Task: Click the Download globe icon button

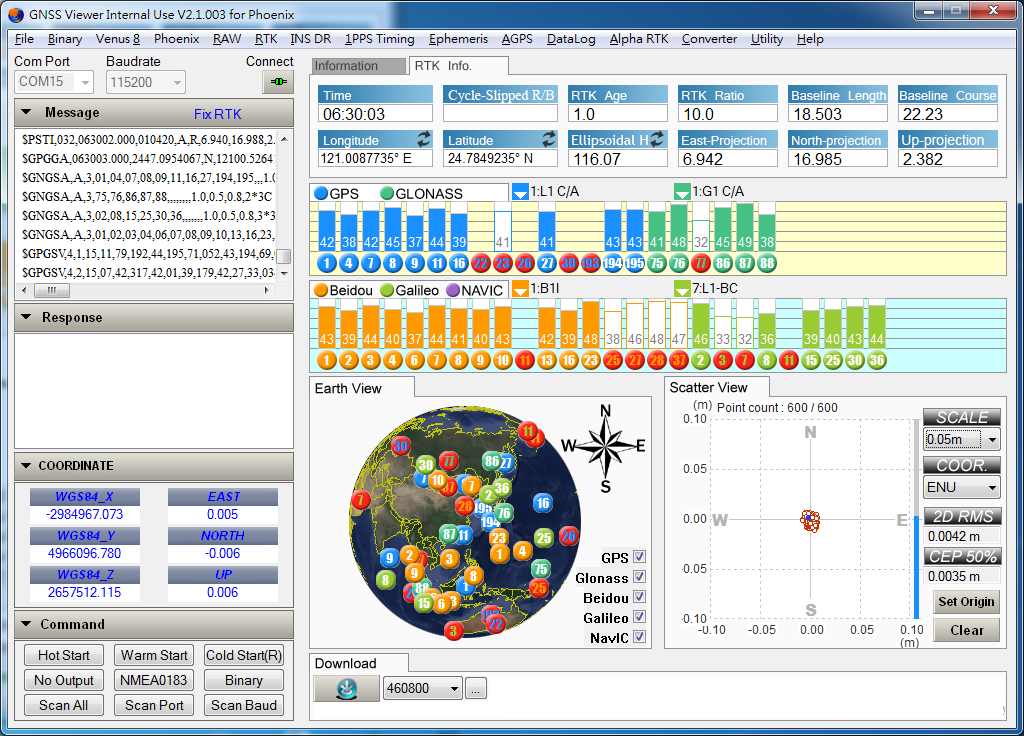Action: tap(345, 688)
